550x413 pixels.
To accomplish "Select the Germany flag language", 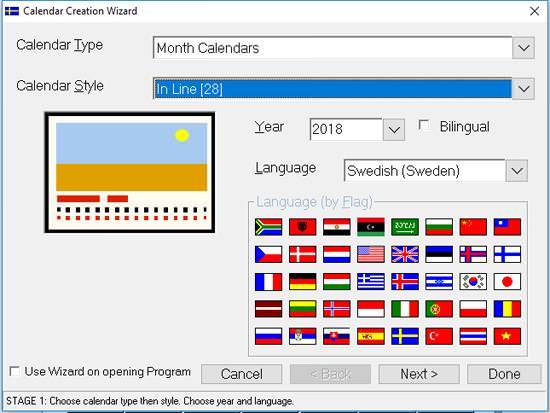I will 302,281.
